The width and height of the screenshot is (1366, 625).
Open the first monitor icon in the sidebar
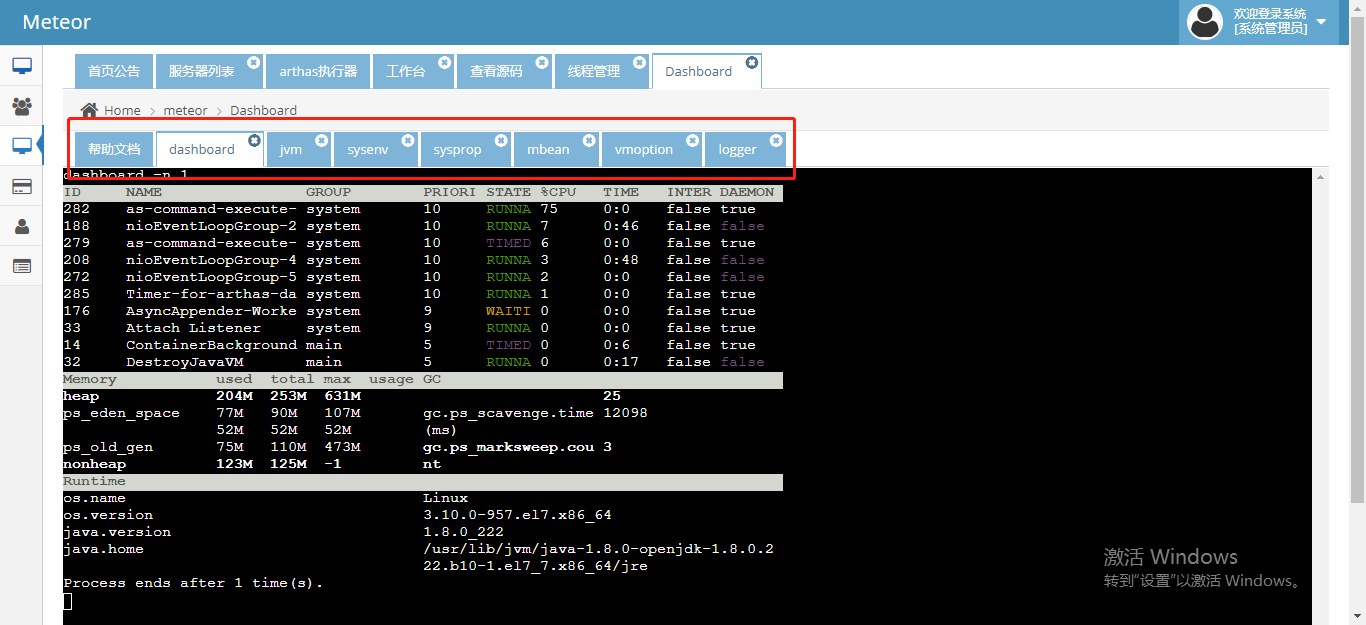pos(21,65)
